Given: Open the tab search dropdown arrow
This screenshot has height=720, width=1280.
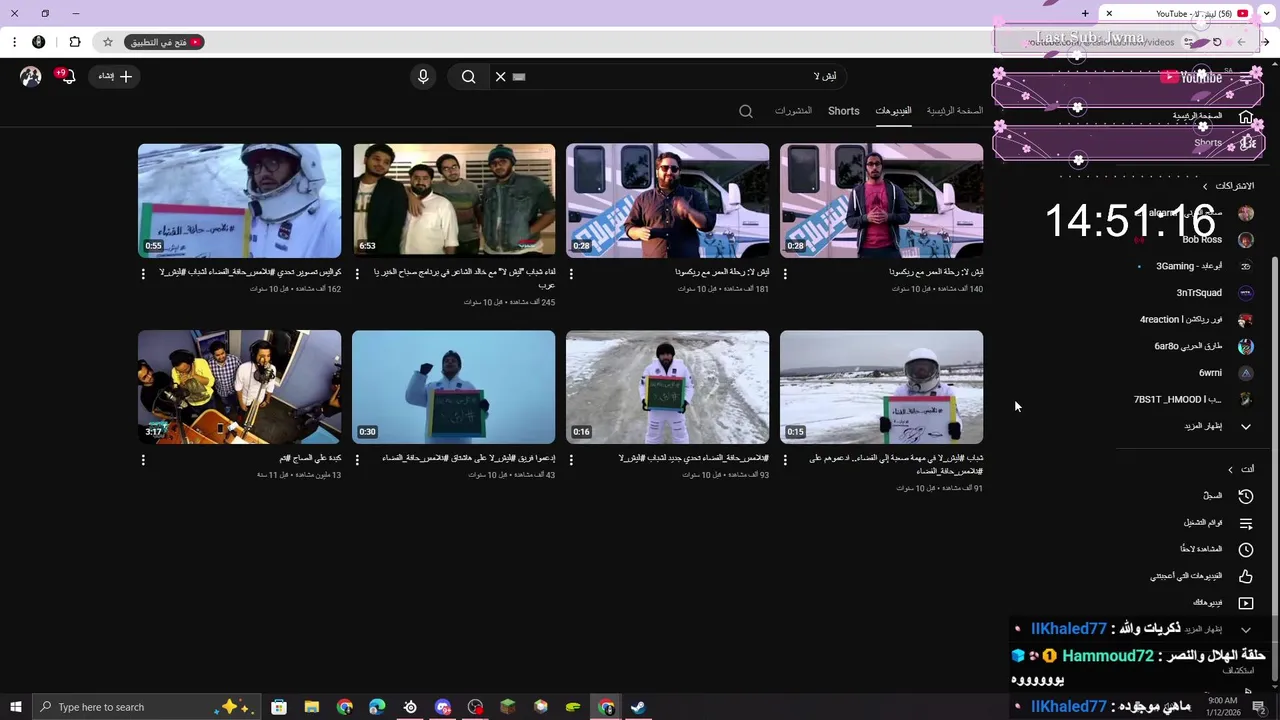Looking at the screenshot, I should pos(1267,13).
